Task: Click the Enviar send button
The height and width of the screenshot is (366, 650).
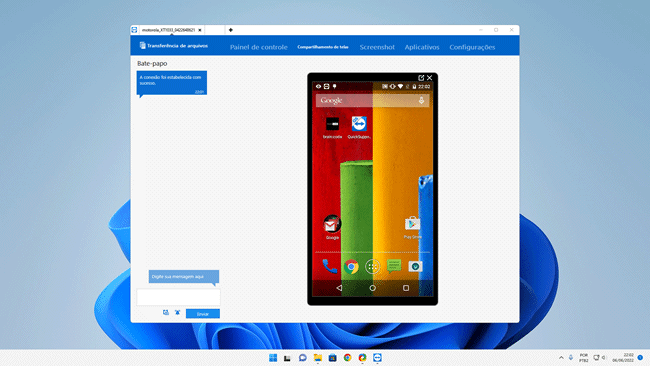Action: [203, 314]
